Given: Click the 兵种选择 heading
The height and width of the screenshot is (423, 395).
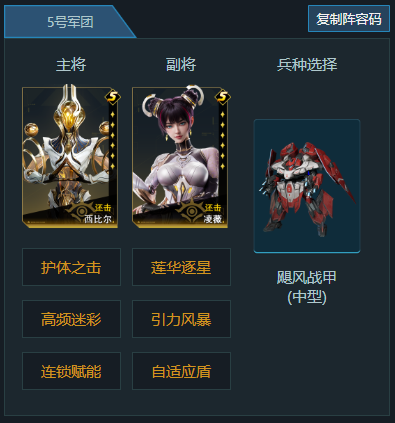Looking at the screenshot, I should pos(307,65).
